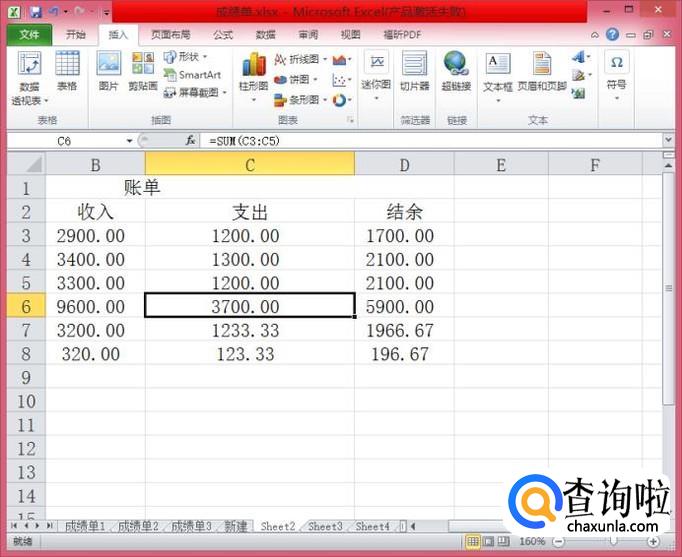This screenshot has width=682, height=557.
Task: Go to first sheet with tab navigation arrow
Action: click(14, 526)
